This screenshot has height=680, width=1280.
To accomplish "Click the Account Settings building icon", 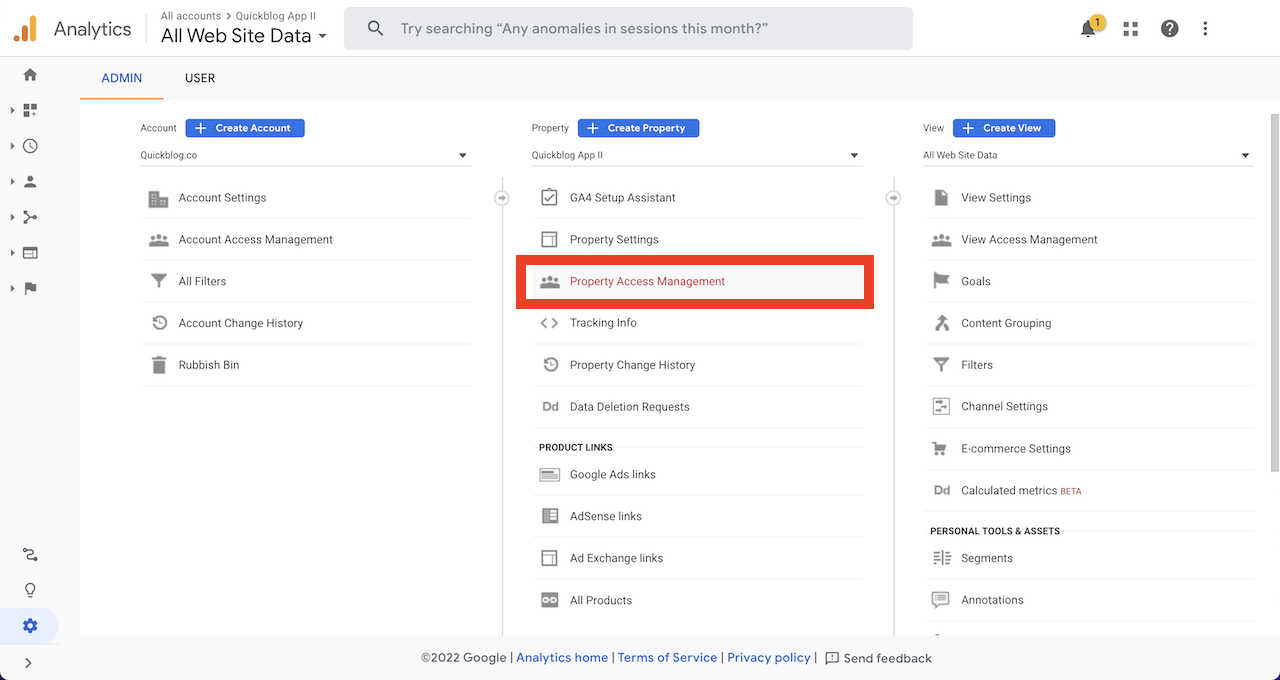I will (x=158, y=198).
